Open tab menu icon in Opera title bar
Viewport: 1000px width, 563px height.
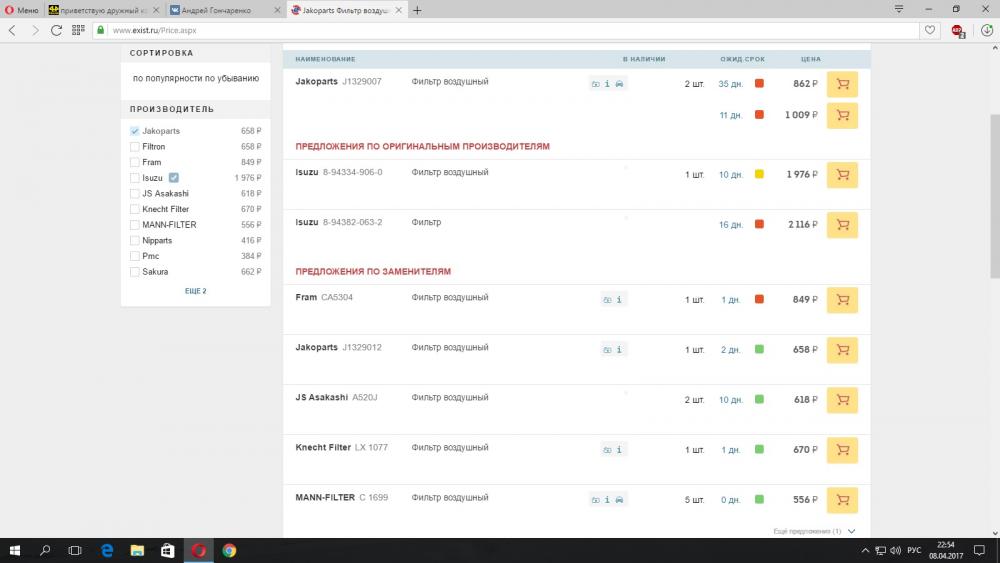899,9
